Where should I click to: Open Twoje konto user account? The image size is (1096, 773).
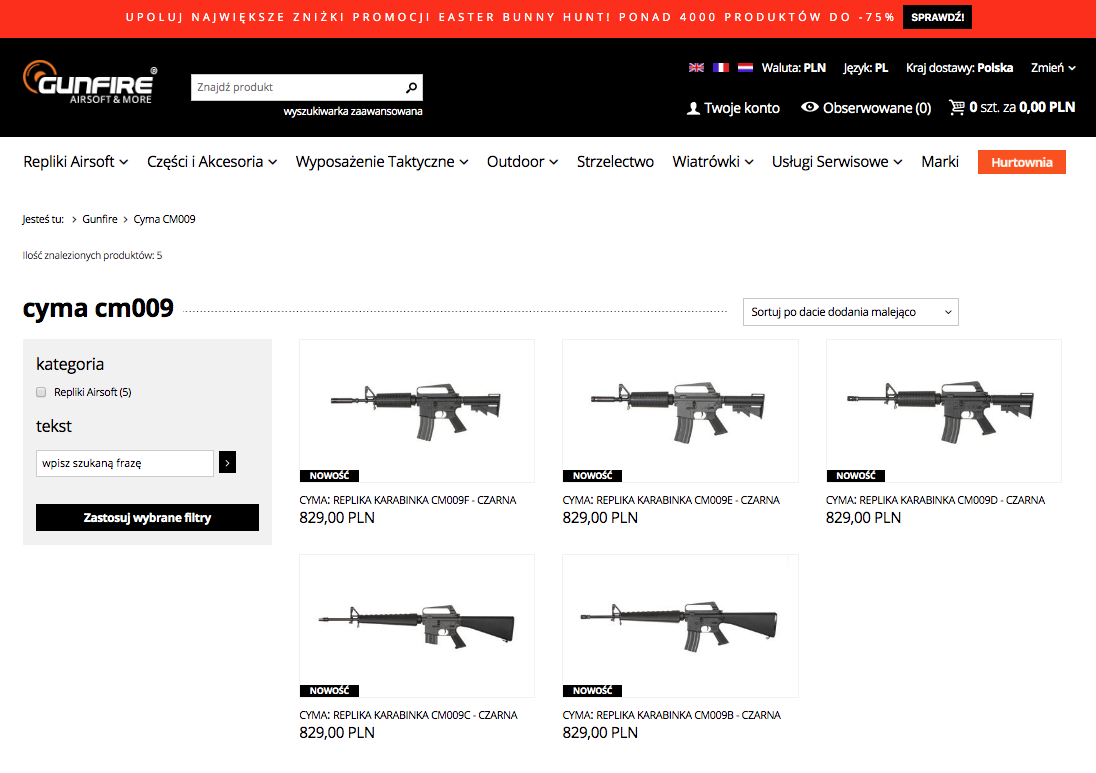(x=733, y=108)
